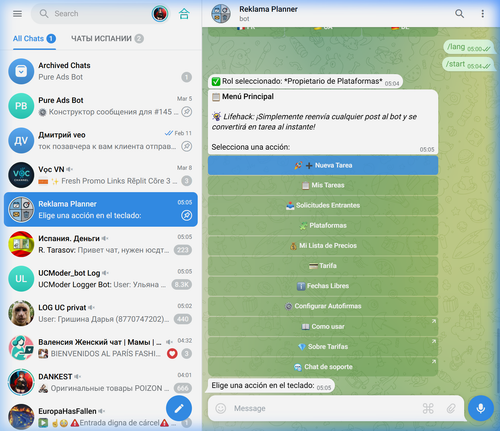Image resolution: width=500 pixels, height=431 pixels.
Task: Open the Валенсия Женский чат conversation
Action: pos(100,348)
